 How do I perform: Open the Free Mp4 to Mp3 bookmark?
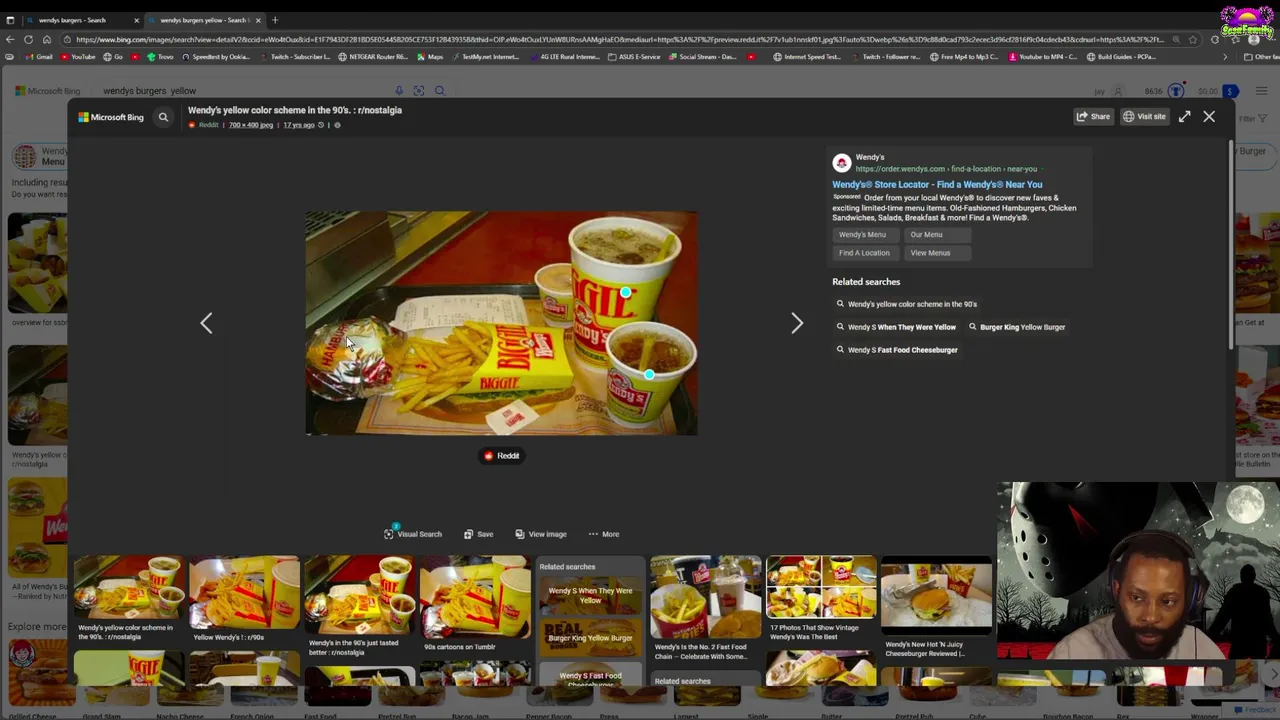[x=964, y=57]
